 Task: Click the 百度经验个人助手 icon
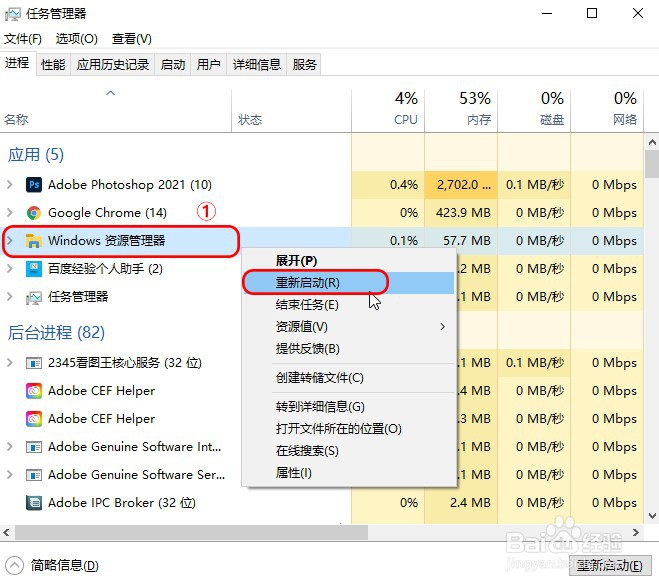34,269
